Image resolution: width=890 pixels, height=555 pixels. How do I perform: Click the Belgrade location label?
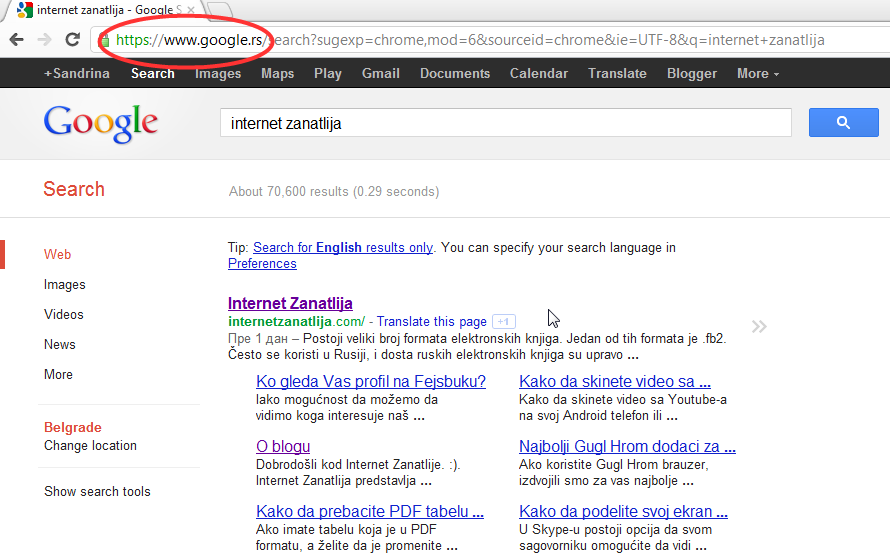point(73,427)
